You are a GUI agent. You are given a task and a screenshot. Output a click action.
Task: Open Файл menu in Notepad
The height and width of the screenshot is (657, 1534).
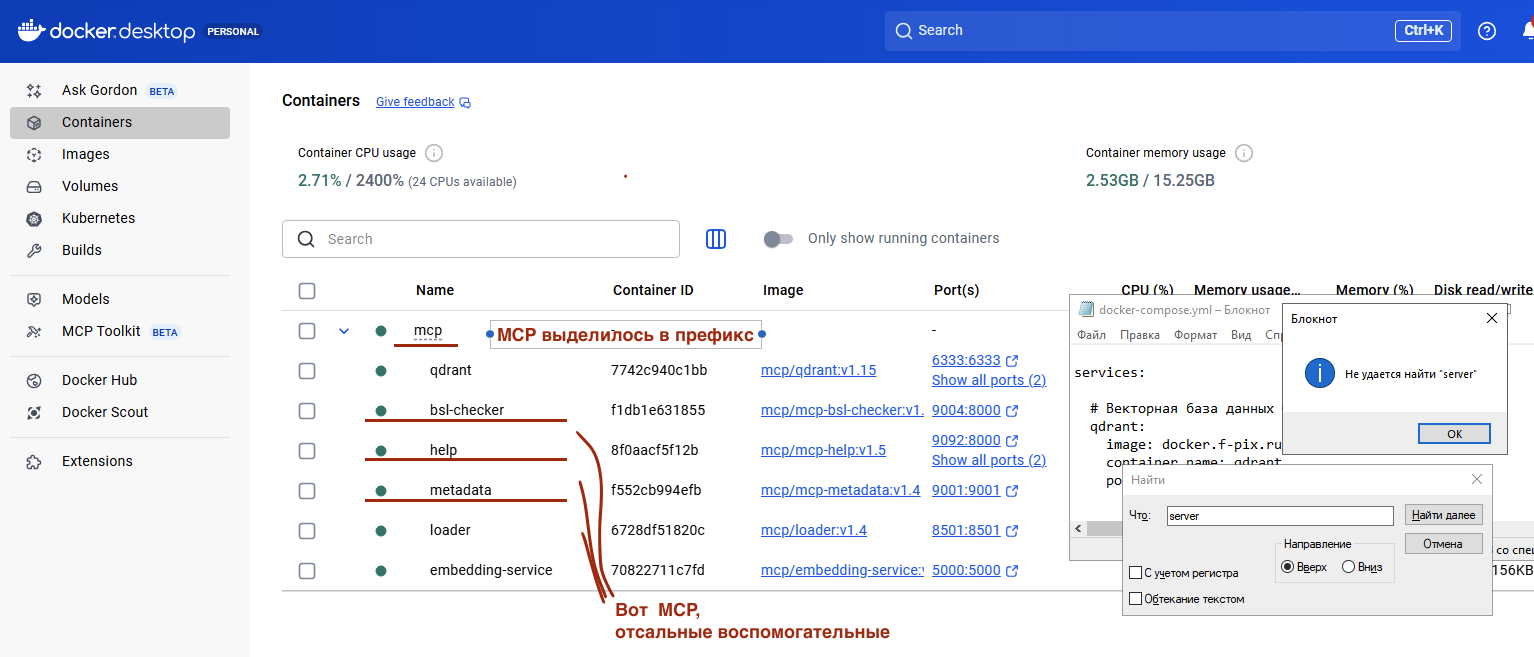[x=1092, y=335]
